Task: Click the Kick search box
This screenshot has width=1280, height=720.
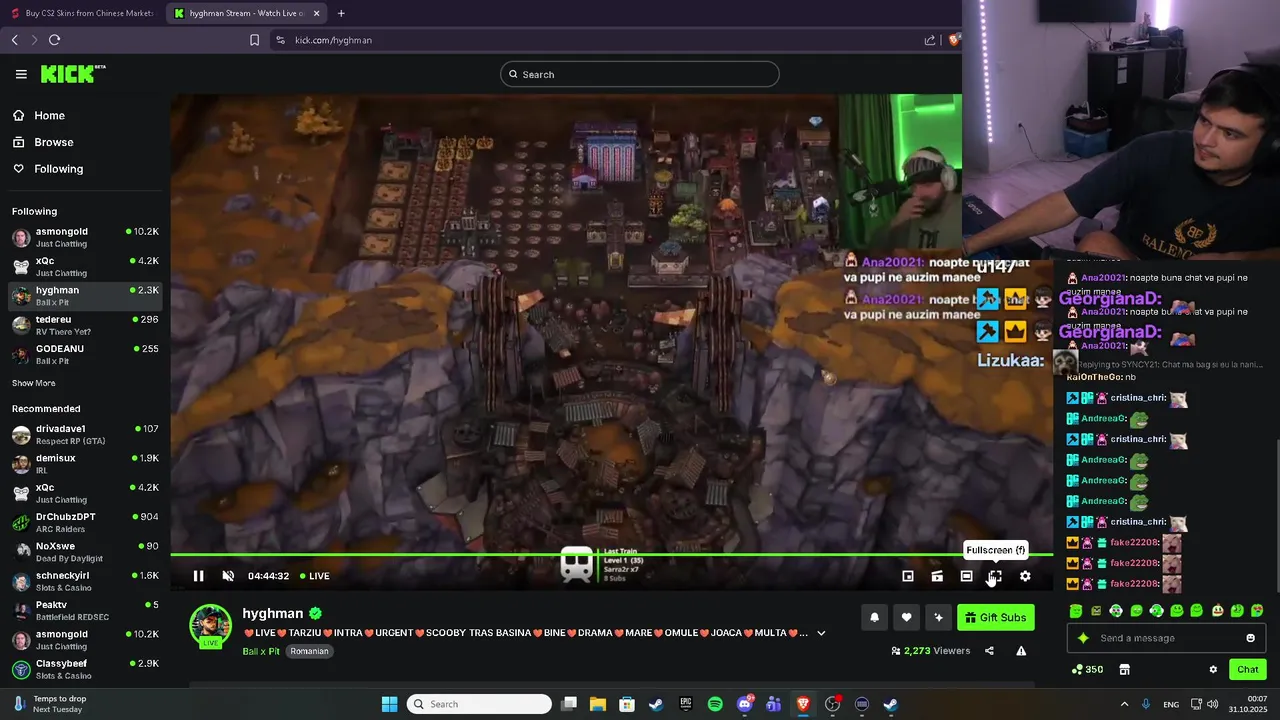Action: point(640,74)
